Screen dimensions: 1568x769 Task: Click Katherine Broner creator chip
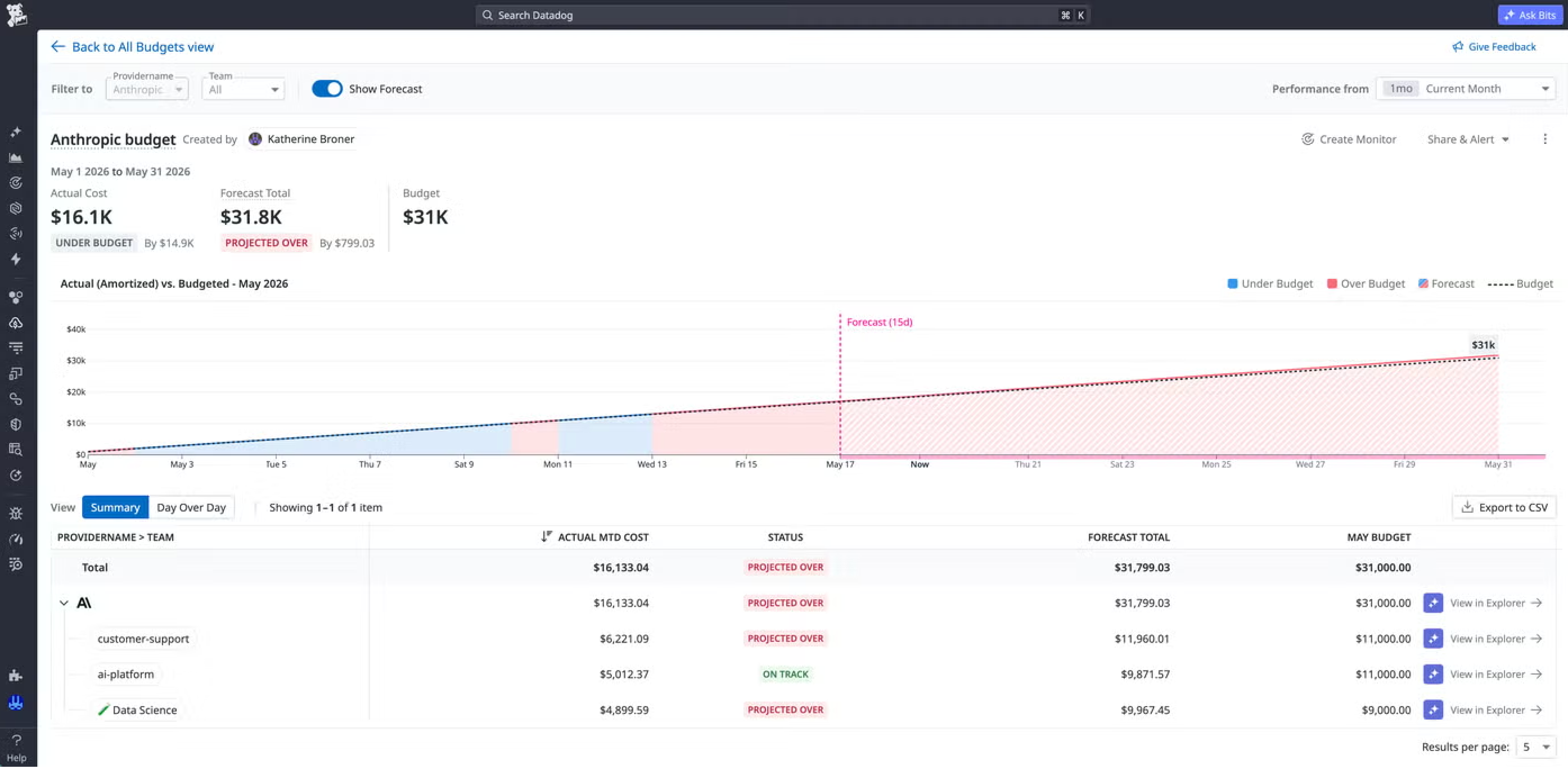click(x=302, y=139)
